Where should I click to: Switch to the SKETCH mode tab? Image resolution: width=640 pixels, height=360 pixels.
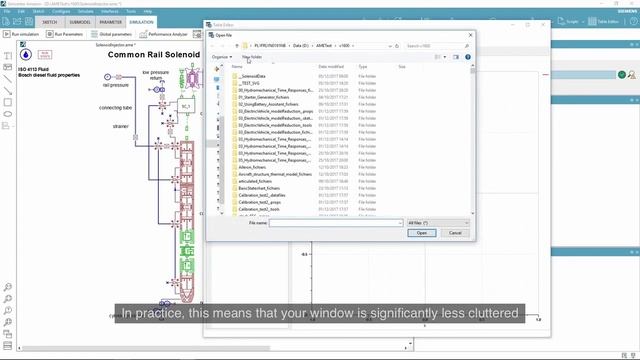50,22
